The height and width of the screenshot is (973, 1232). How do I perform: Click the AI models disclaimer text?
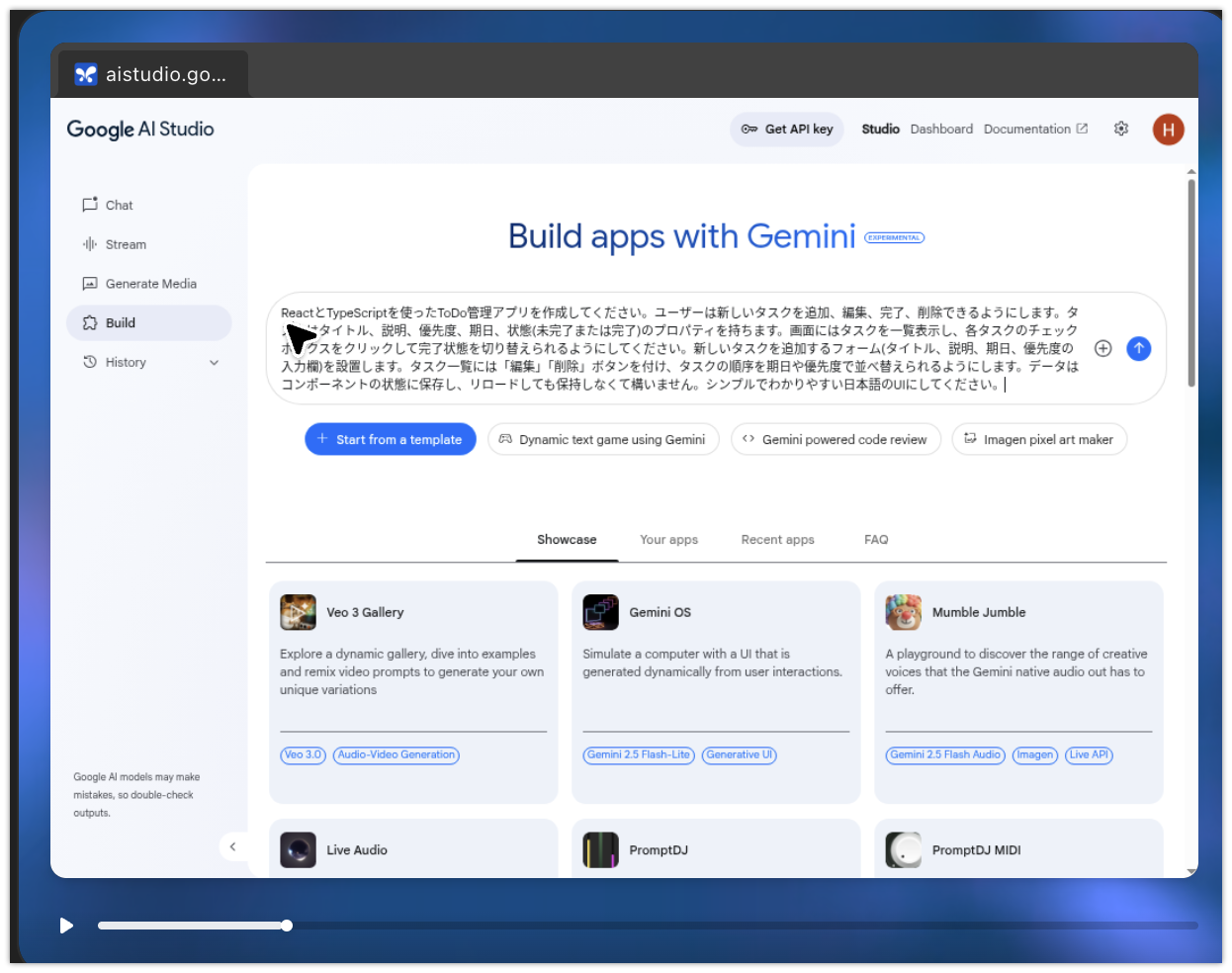coord(136,795)
